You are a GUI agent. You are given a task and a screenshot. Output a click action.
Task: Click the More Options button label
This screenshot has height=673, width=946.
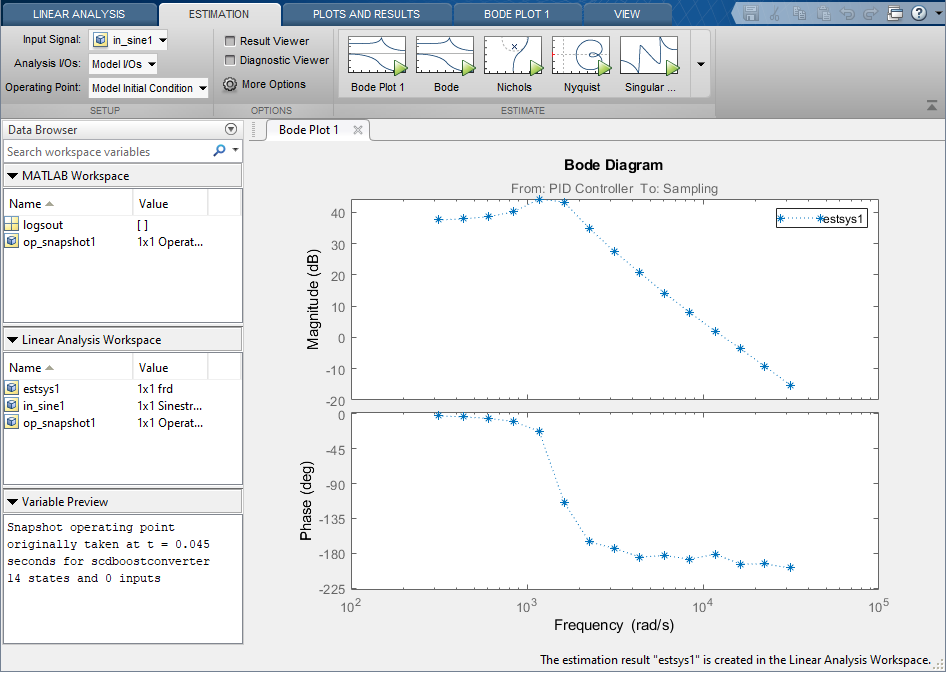(x=274, y=84)
